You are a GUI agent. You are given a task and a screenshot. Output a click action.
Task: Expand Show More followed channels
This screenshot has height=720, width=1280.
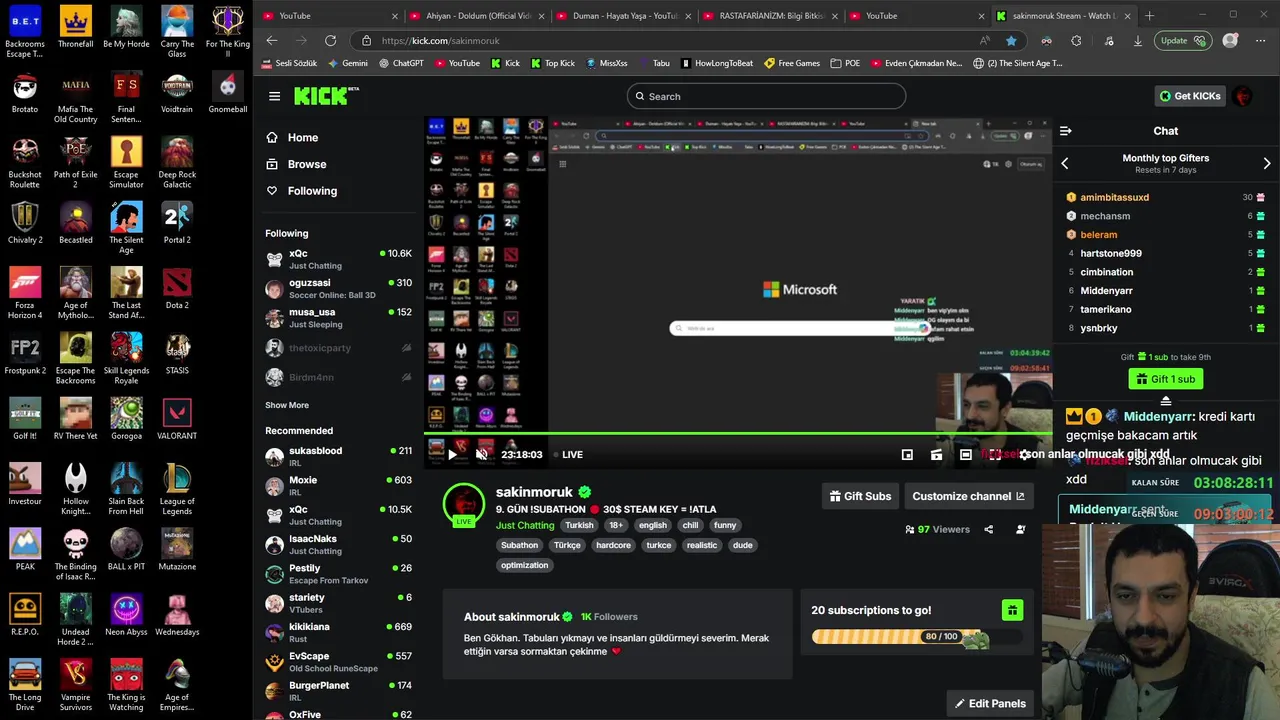click(x=287, y=405)
